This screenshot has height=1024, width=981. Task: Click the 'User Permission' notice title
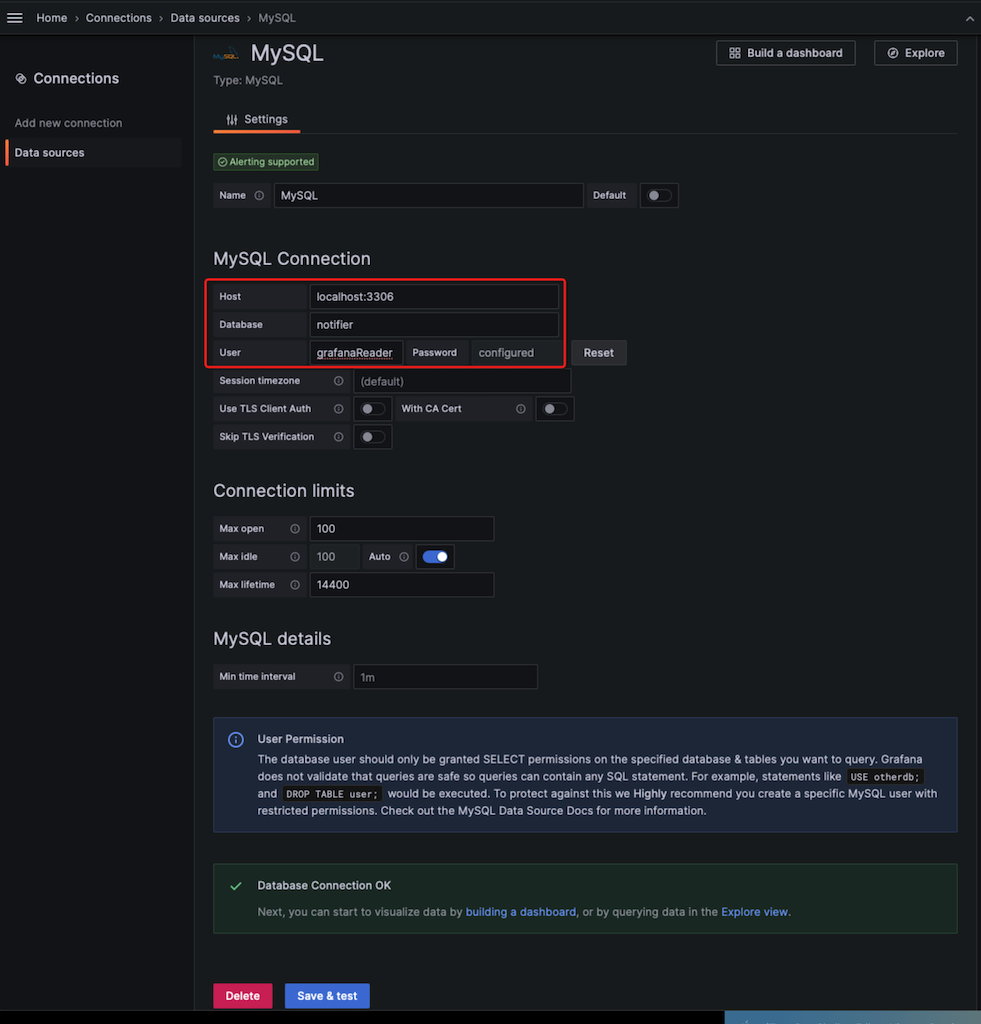tap(300, 739)
